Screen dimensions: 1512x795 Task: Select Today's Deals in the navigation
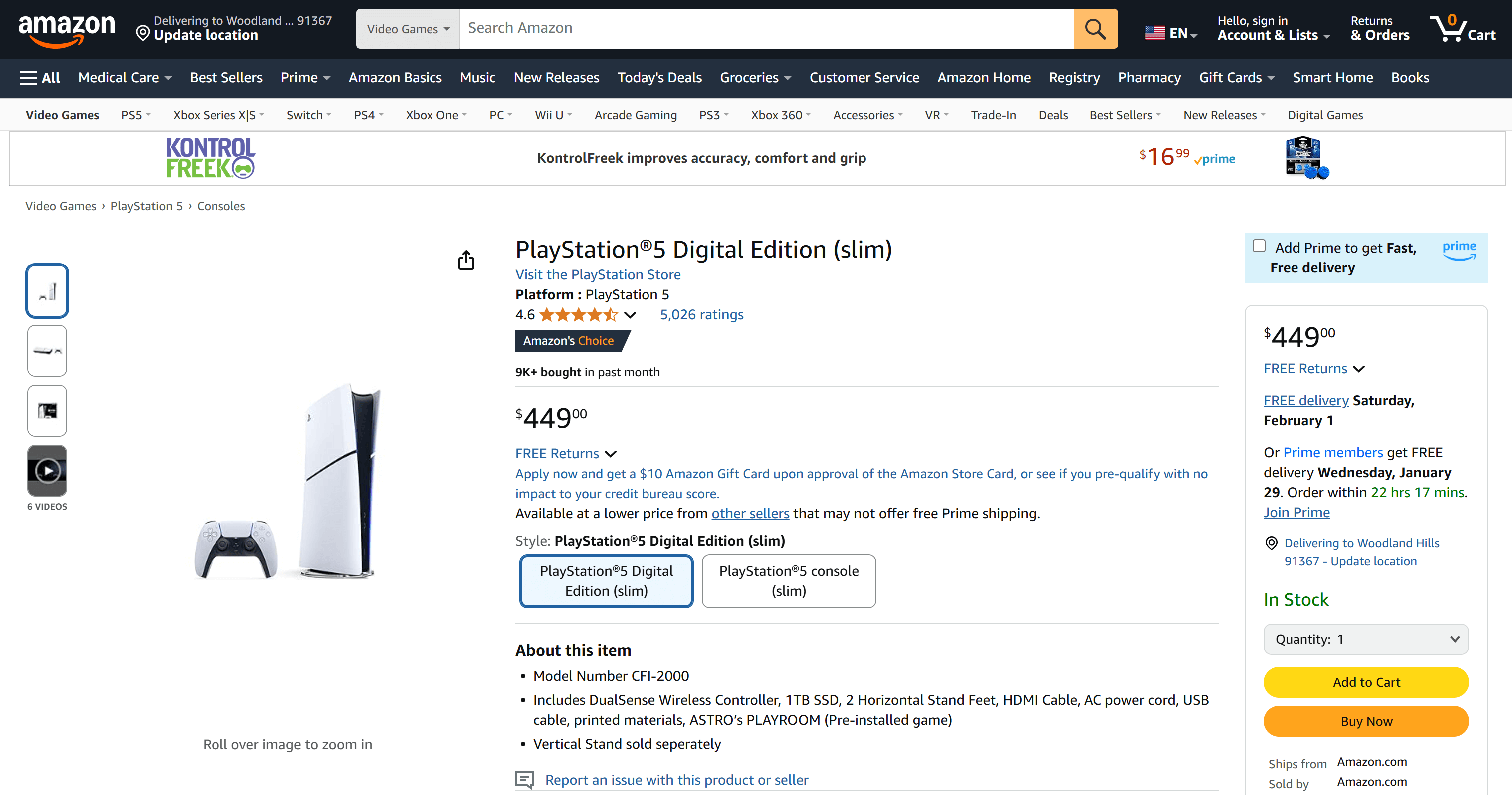click(x=659, y=77)
